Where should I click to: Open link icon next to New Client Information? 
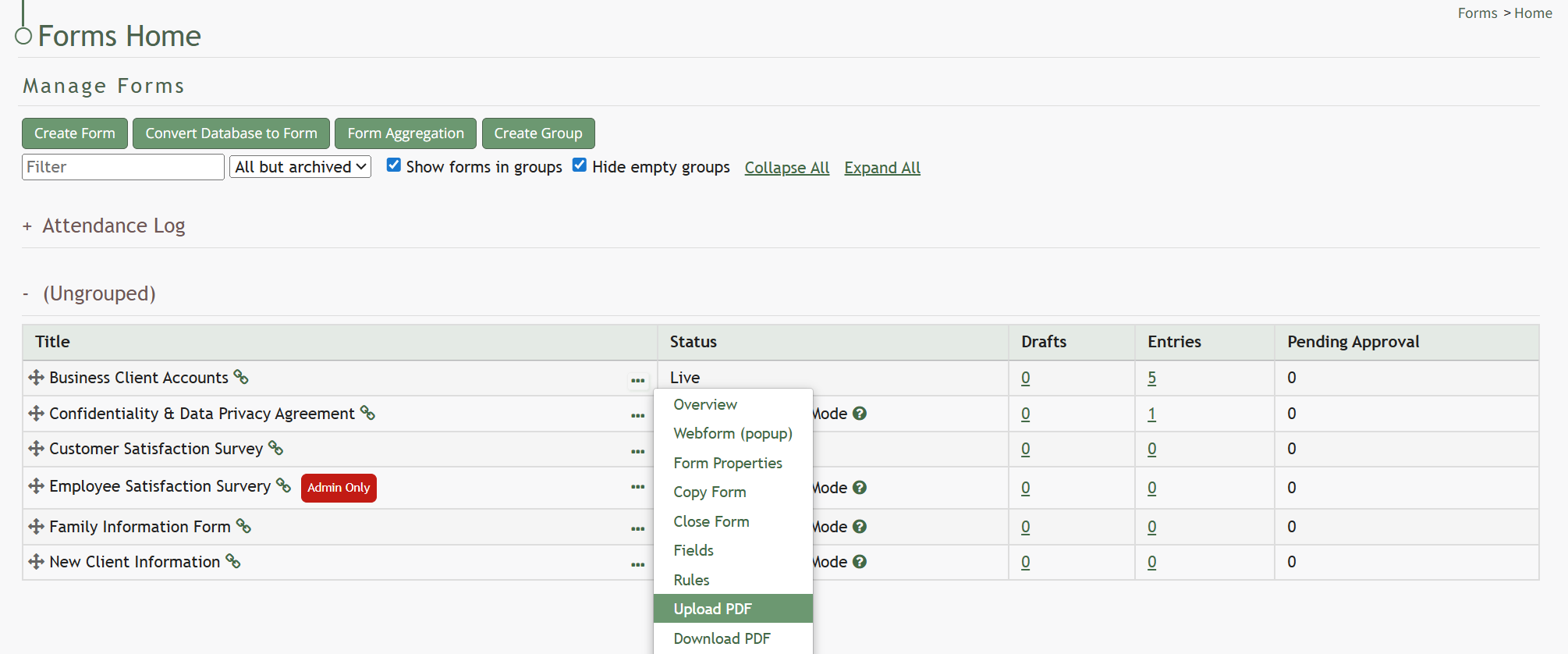[x=232, y=561]
